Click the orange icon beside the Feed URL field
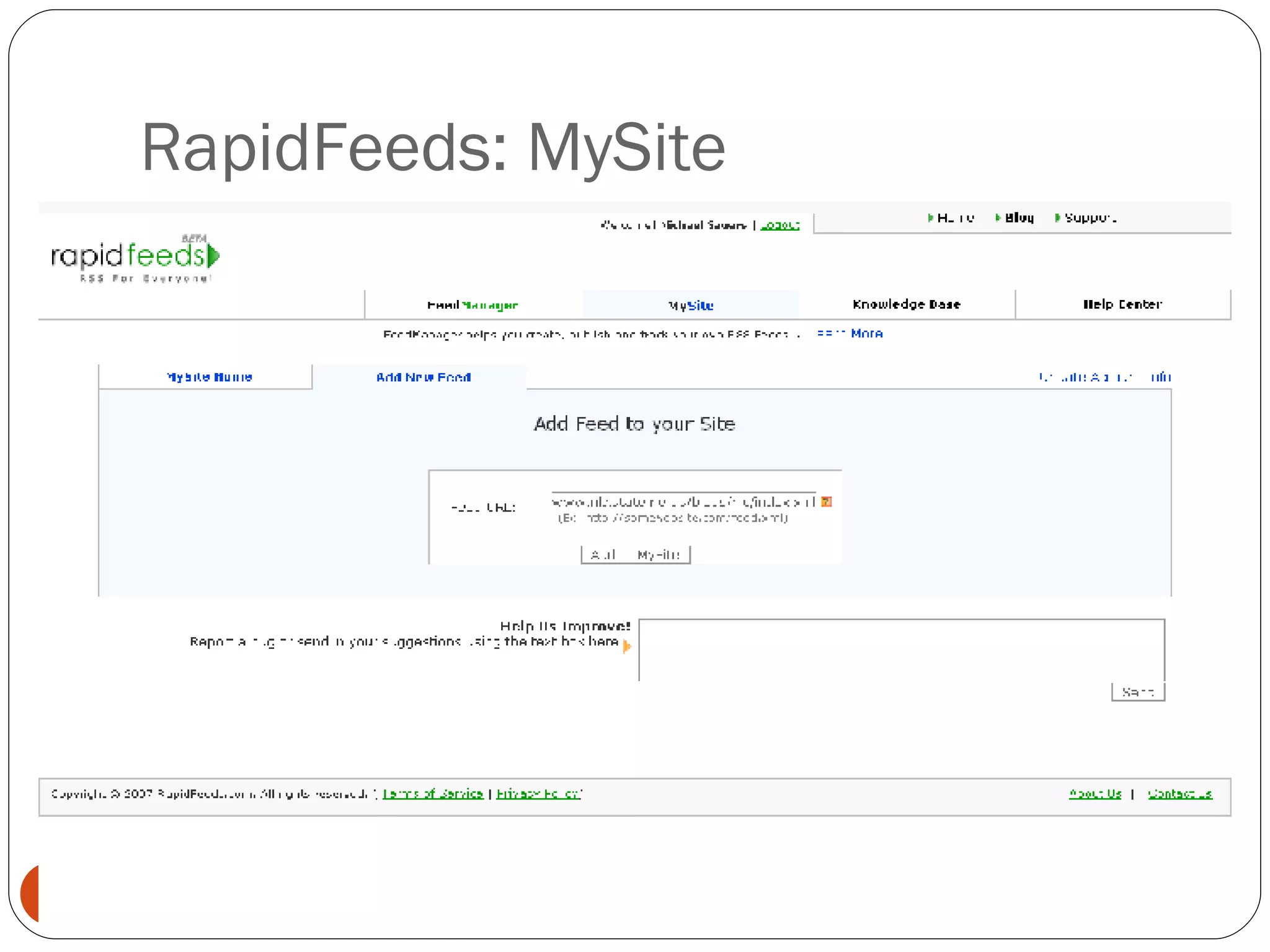 (826, 501)
